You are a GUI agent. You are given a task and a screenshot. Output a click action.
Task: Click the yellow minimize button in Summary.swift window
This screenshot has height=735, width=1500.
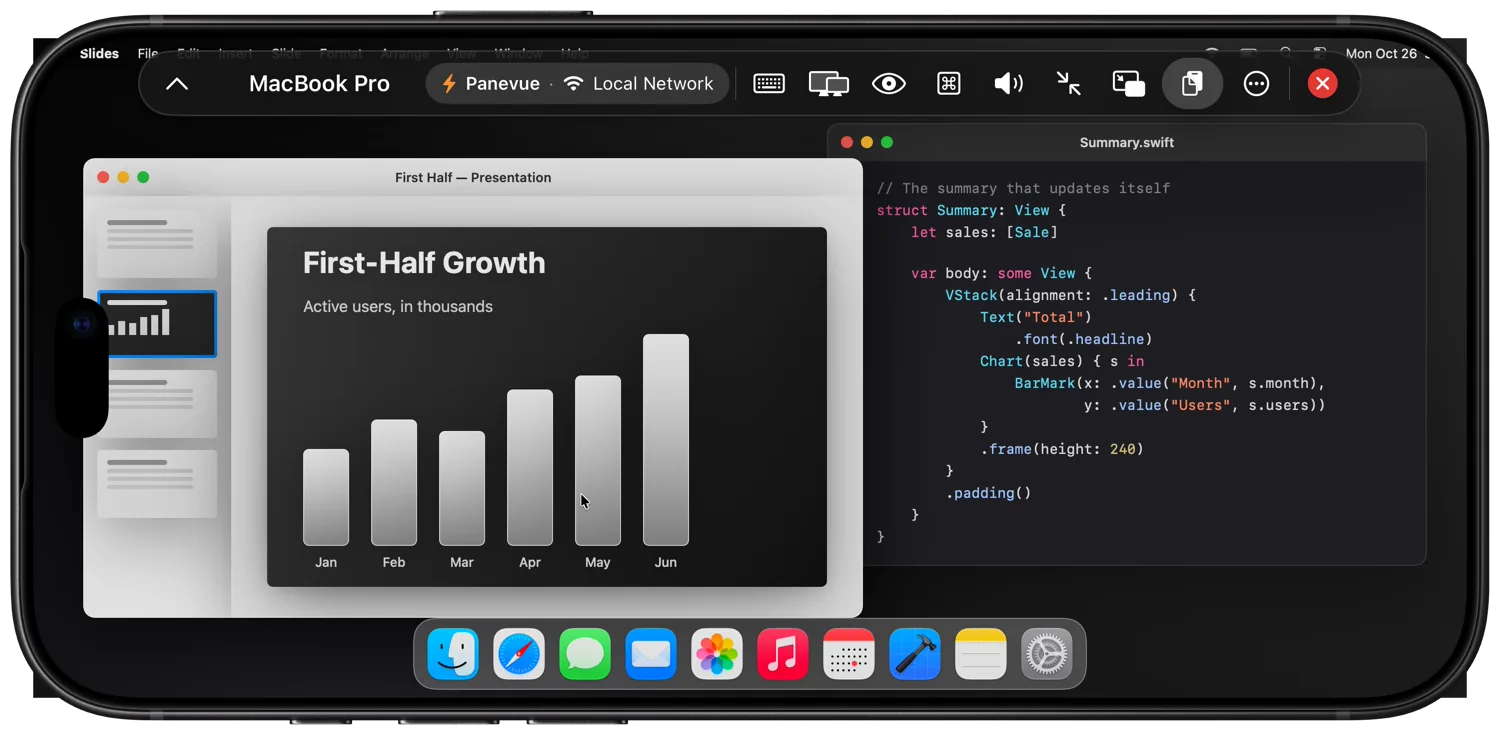867,142
